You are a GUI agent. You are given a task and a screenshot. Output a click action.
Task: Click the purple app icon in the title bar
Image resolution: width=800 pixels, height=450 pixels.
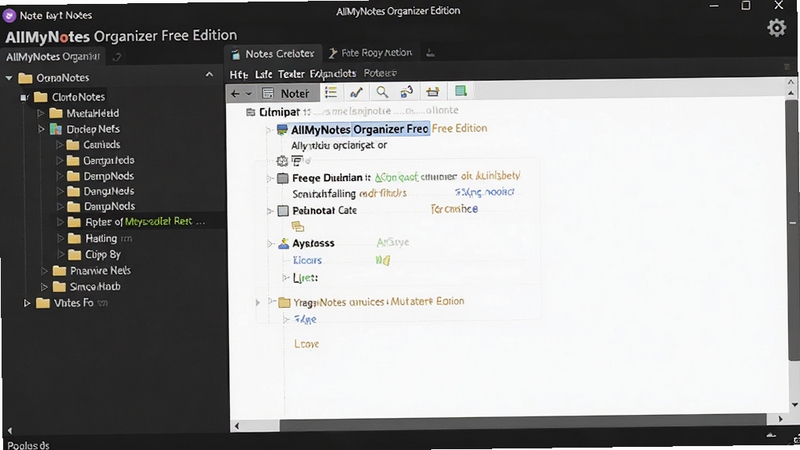point(9,16)
